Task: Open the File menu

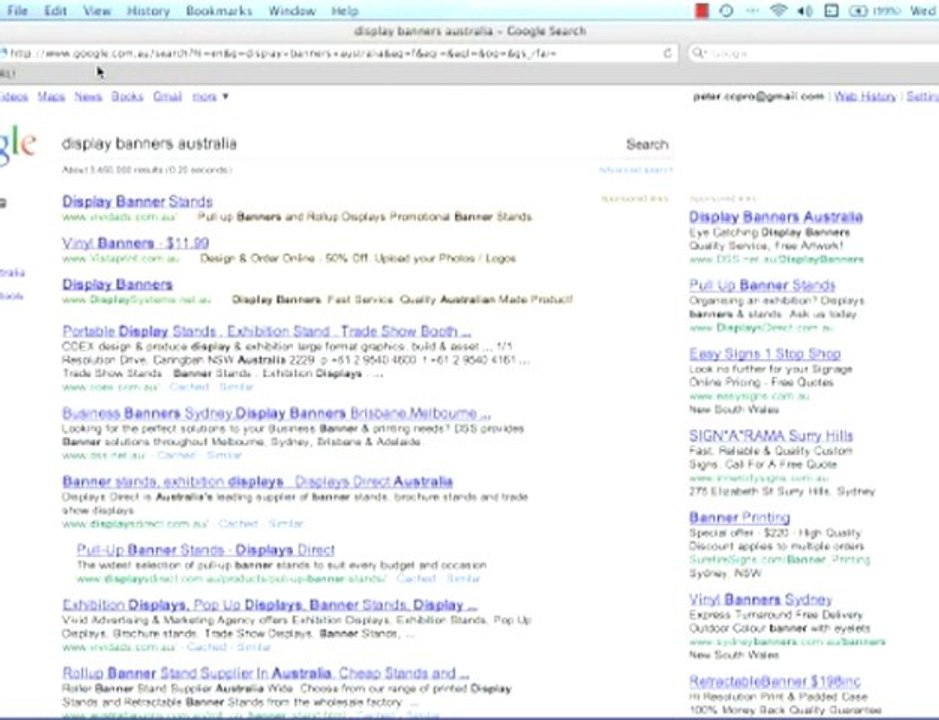Action: point(17,11)
